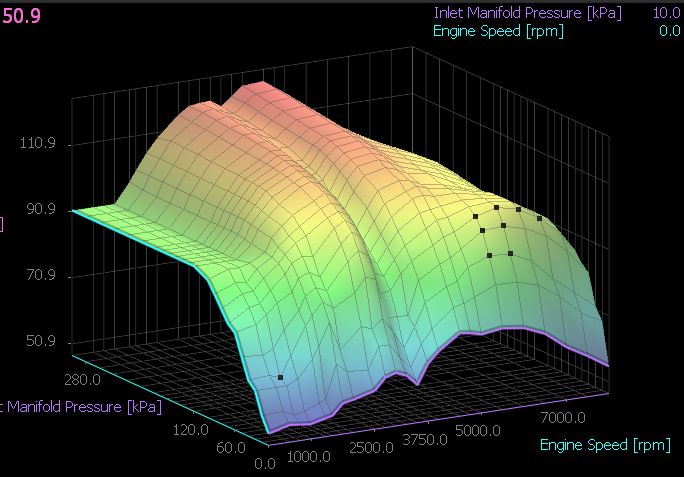Click the 70.9 vertical axis tick
The width and height of the screenshot is (684, 477).
point(38,276)
